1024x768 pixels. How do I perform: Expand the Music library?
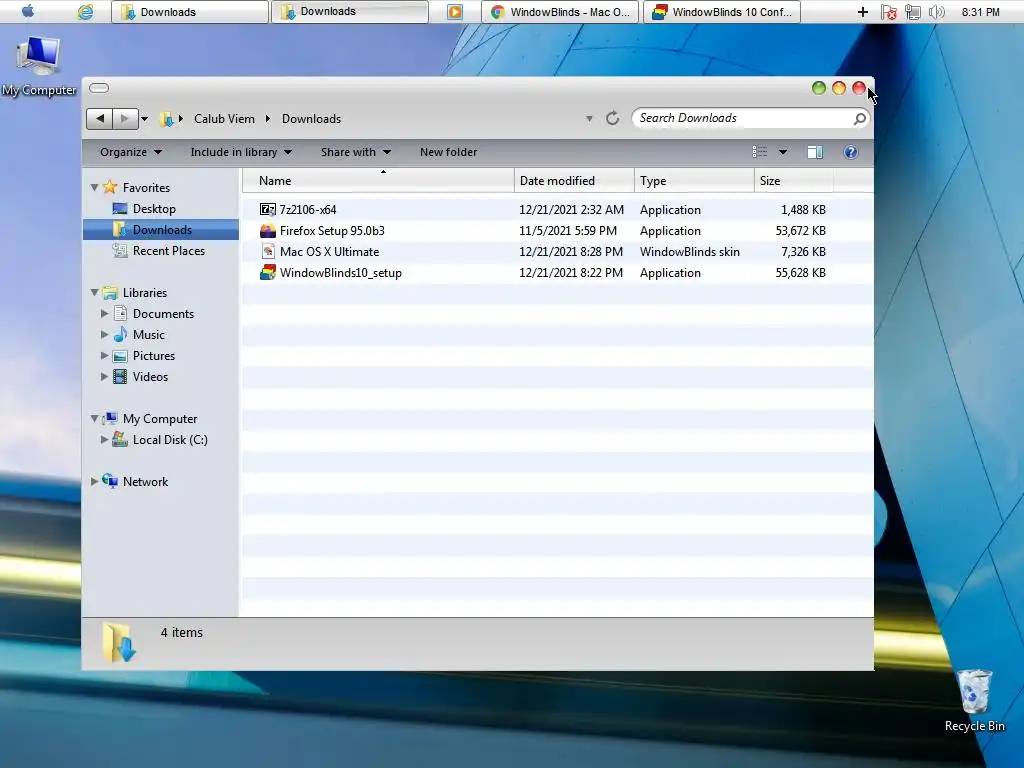point(104,334)
